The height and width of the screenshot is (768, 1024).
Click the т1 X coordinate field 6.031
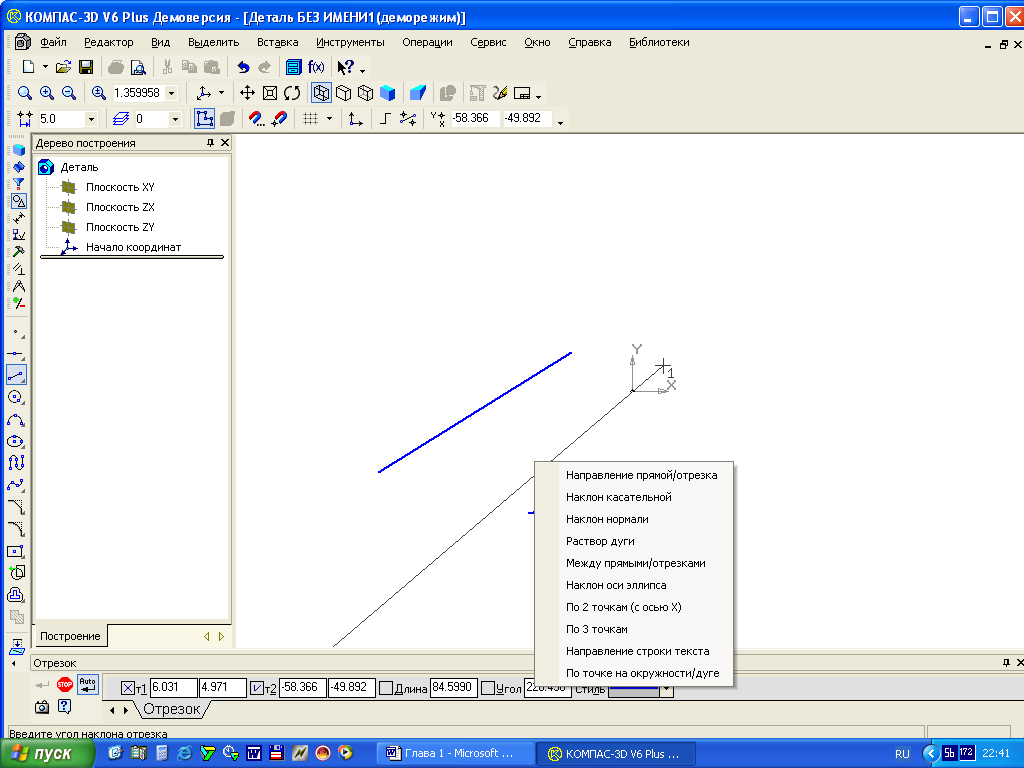pos(174,688)
